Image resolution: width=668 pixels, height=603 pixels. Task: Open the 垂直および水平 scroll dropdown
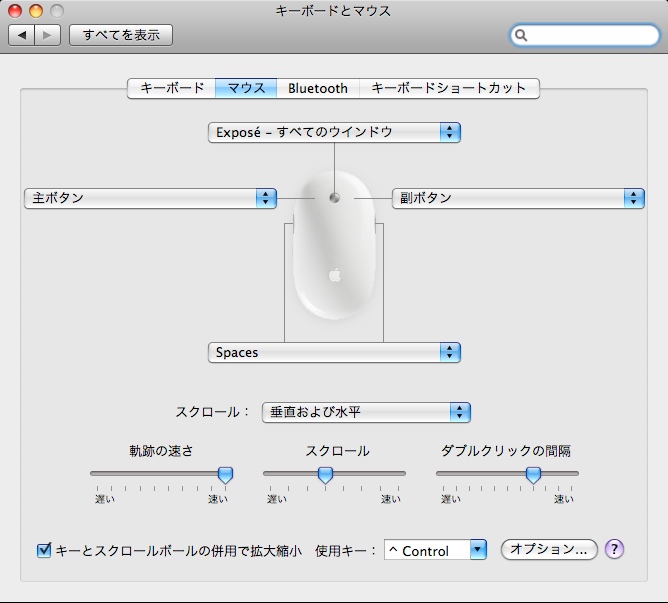366,412
